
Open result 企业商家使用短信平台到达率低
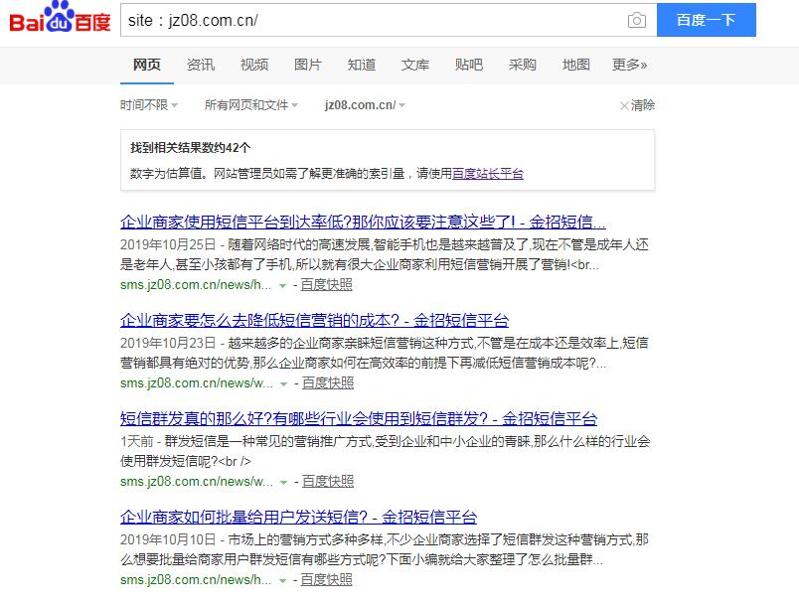click(x=363, y=222)
